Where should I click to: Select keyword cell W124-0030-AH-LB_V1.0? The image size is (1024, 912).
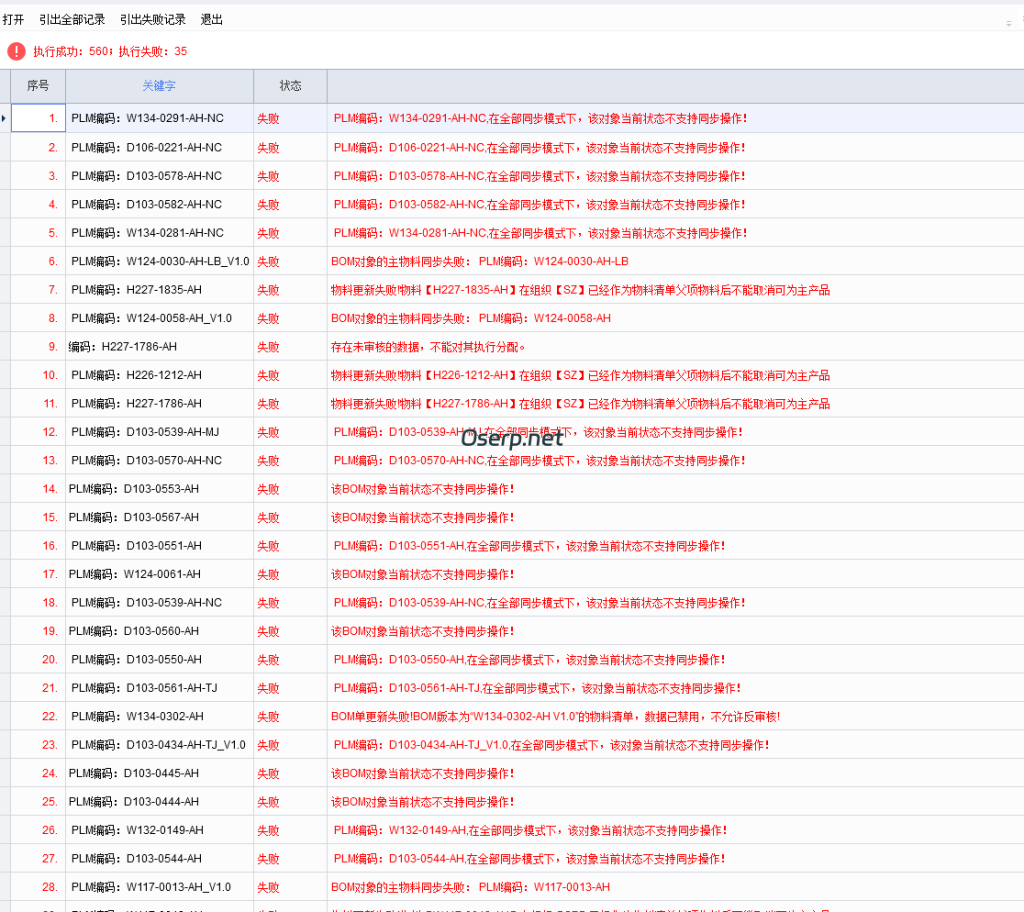pyautogui.click(x=160, y=261)
